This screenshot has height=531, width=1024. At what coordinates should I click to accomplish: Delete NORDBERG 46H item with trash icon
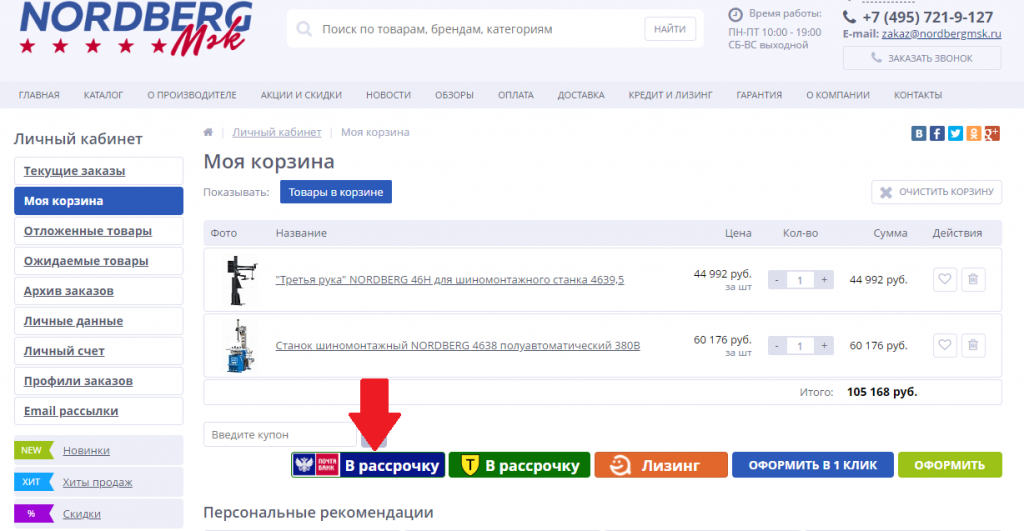pos(973,280)
